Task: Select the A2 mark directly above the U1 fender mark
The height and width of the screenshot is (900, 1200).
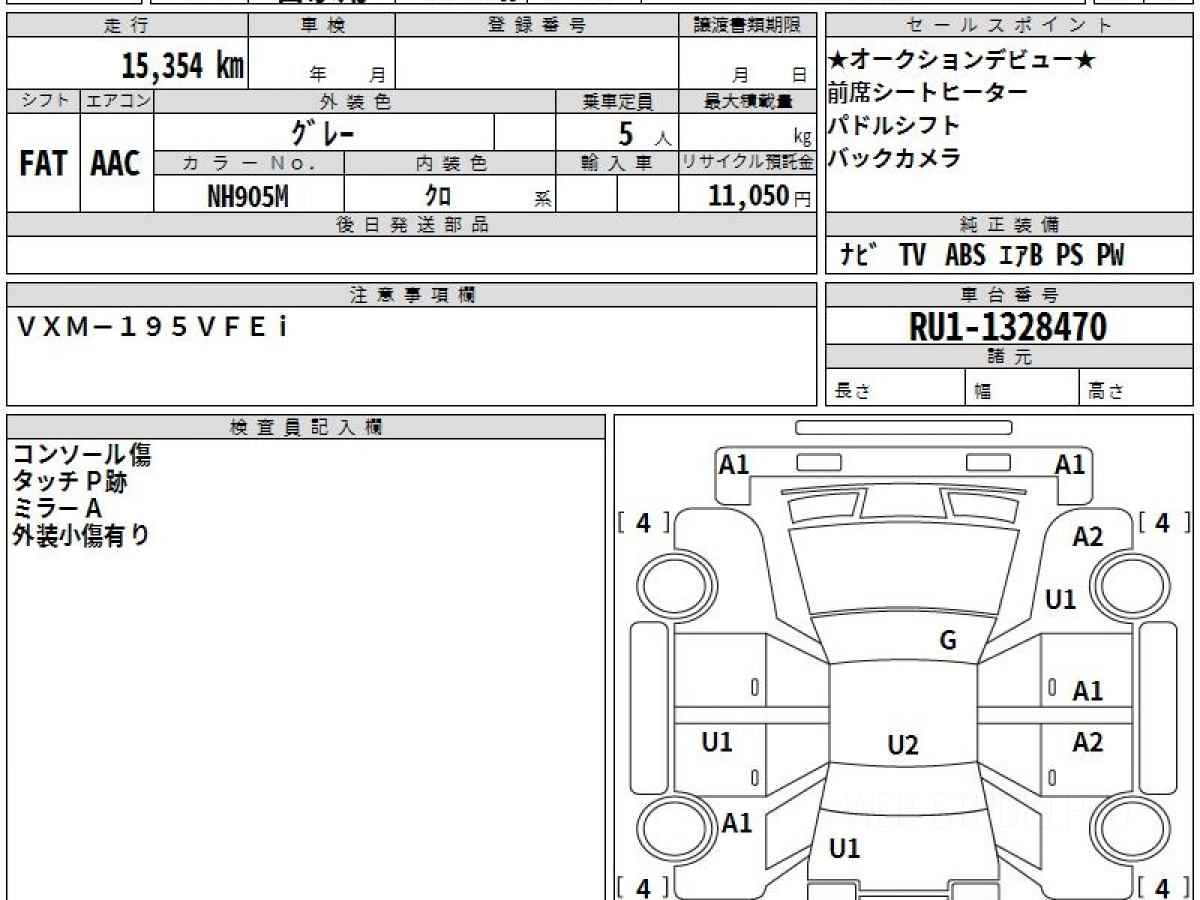Action: (1088, 537)
